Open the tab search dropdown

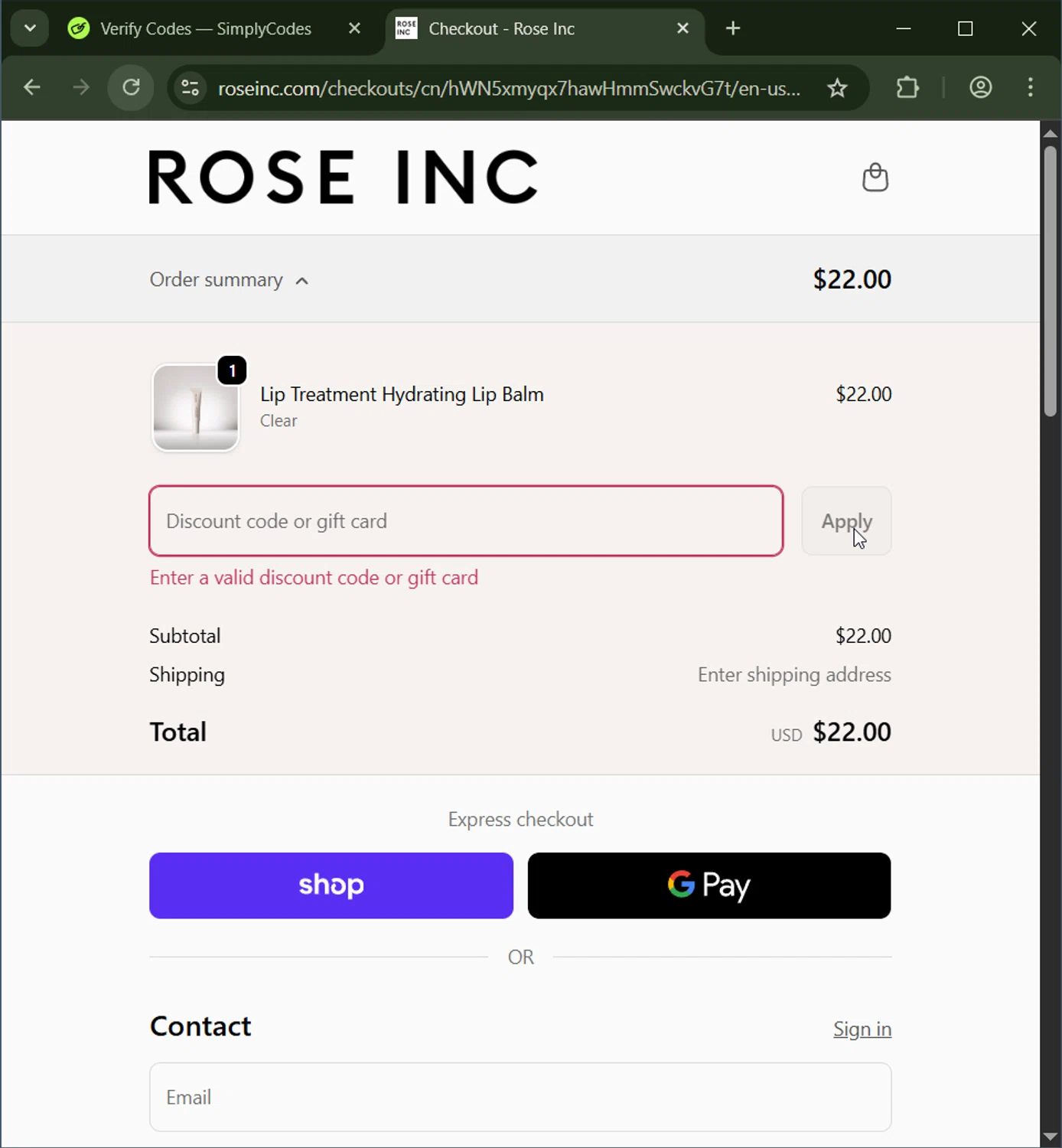[30, 28]
